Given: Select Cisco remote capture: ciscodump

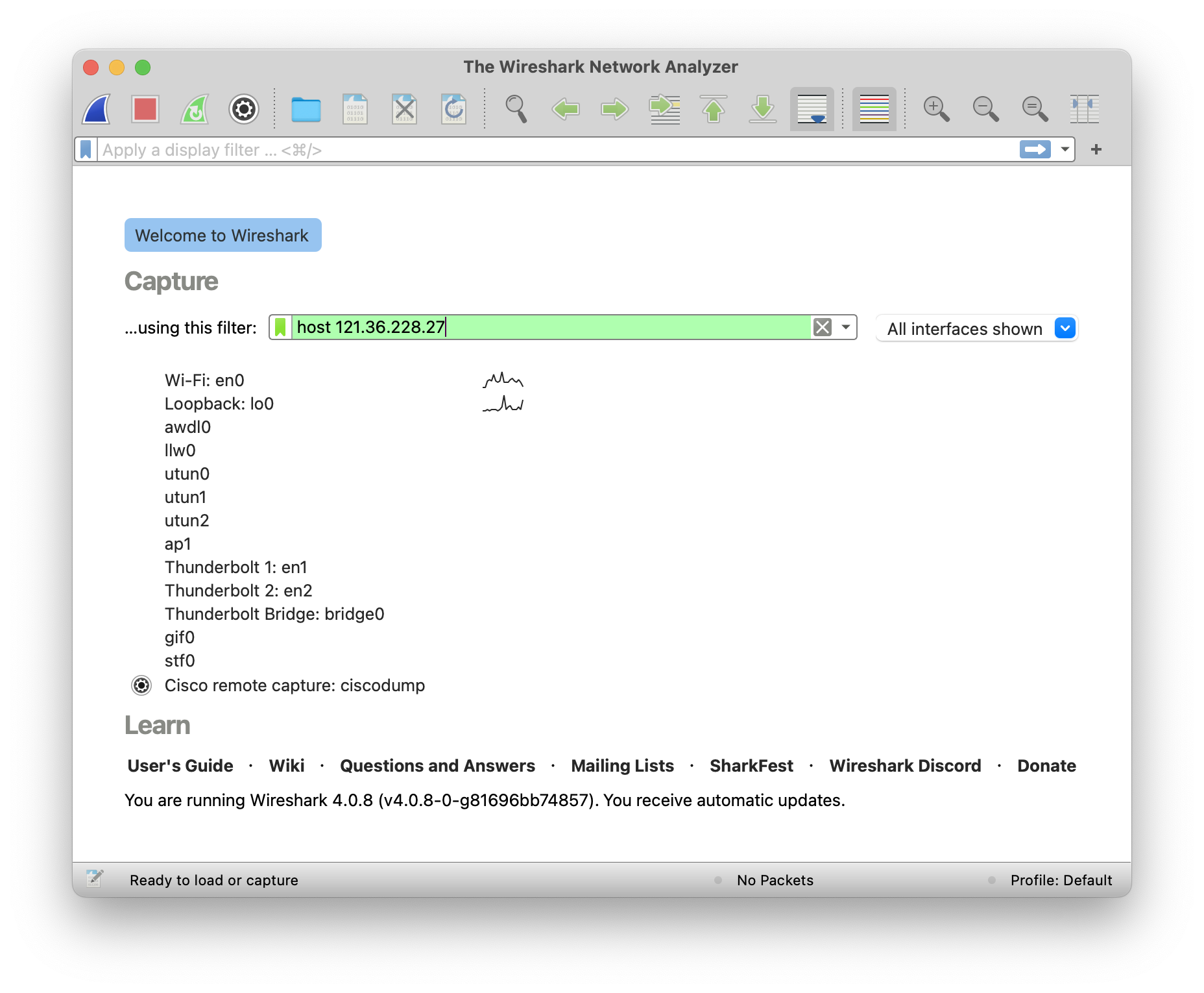Looking at the screenshot, I should (x=295, y=685).
